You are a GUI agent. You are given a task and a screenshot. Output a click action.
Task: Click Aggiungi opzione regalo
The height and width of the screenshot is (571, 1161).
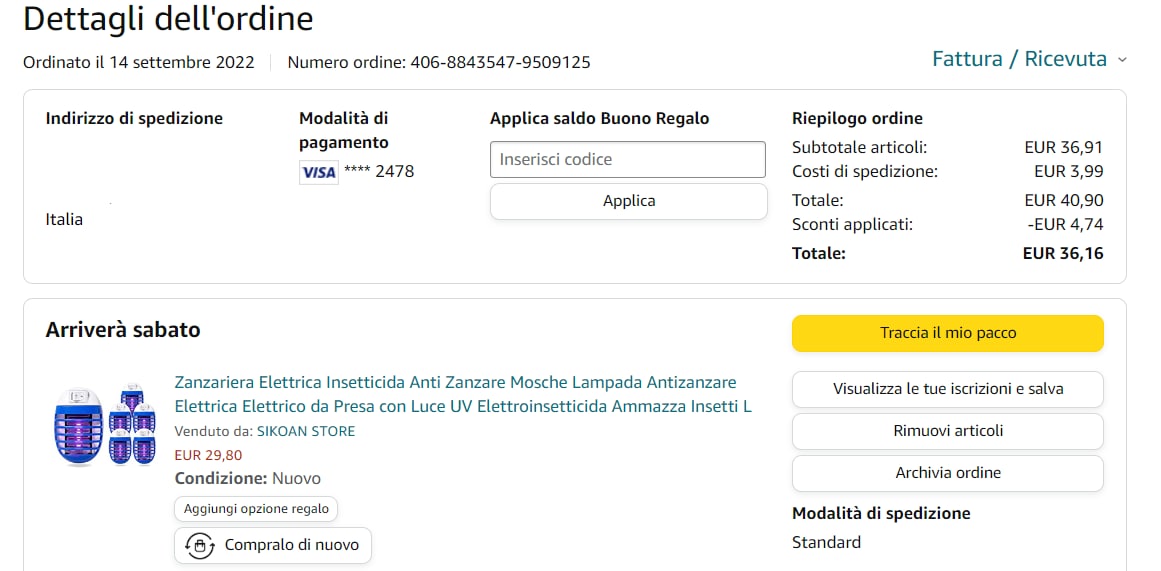[x=256, y=508]
